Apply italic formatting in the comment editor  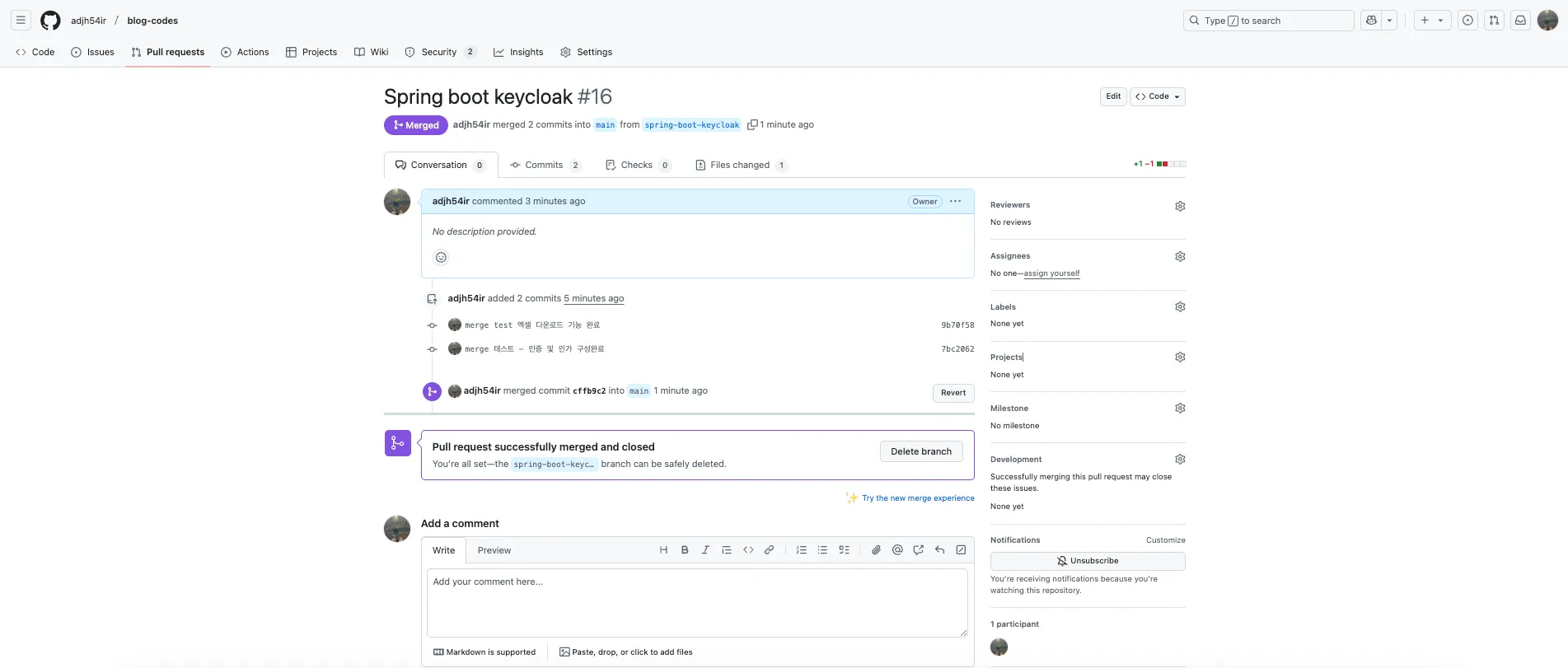coord(705,550)
